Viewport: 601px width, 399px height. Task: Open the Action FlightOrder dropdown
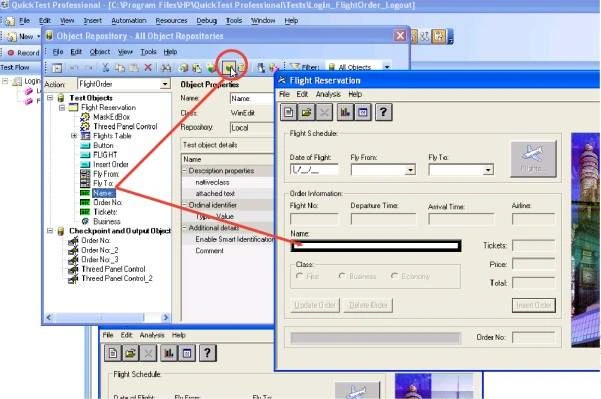tap(165, 84)
